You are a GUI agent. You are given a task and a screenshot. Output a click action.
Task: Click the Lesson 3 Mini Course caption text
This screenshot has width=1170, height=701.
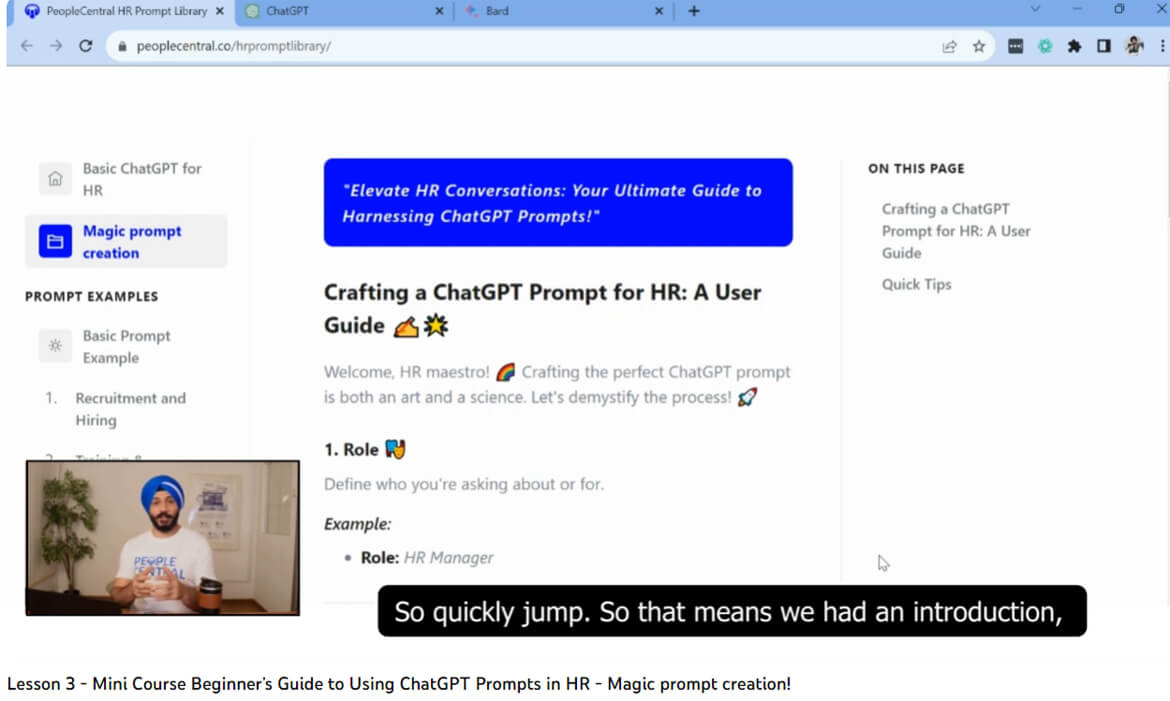point(399,684)
